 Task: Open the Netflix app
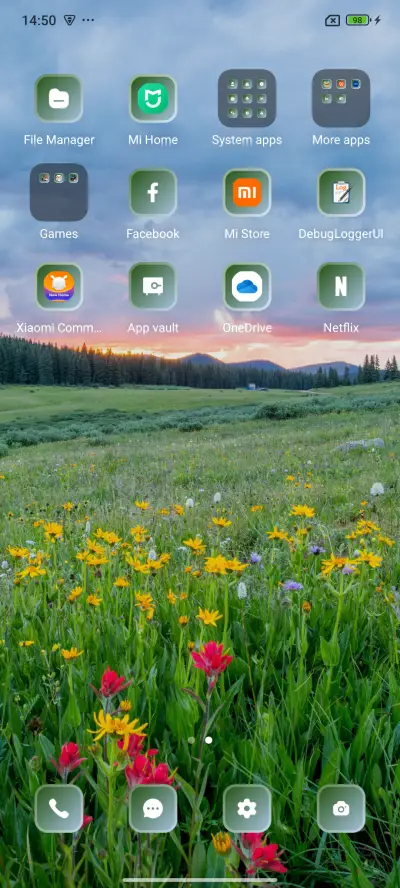tap(341, 287)
